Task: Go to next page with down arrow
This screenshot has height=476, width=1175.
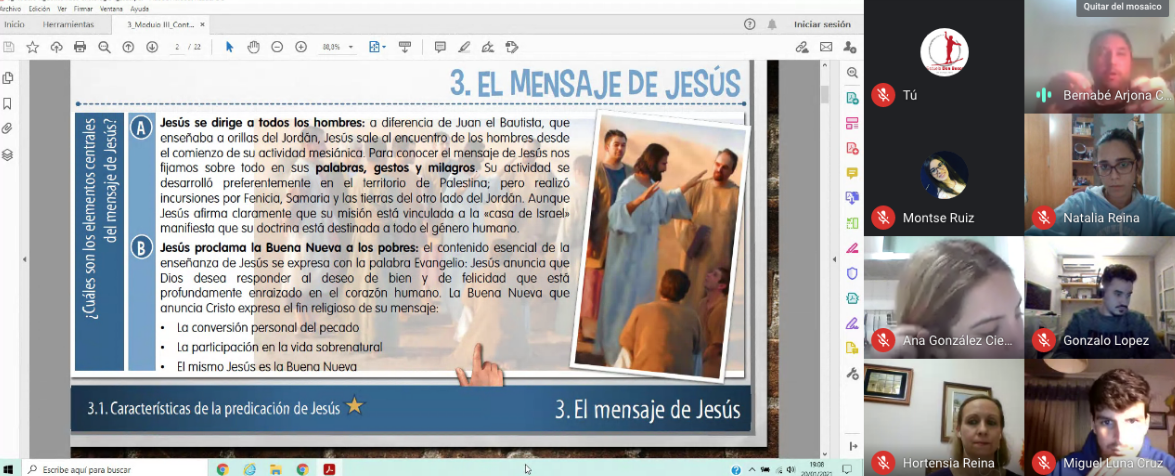Action: (x=152, y=47)
